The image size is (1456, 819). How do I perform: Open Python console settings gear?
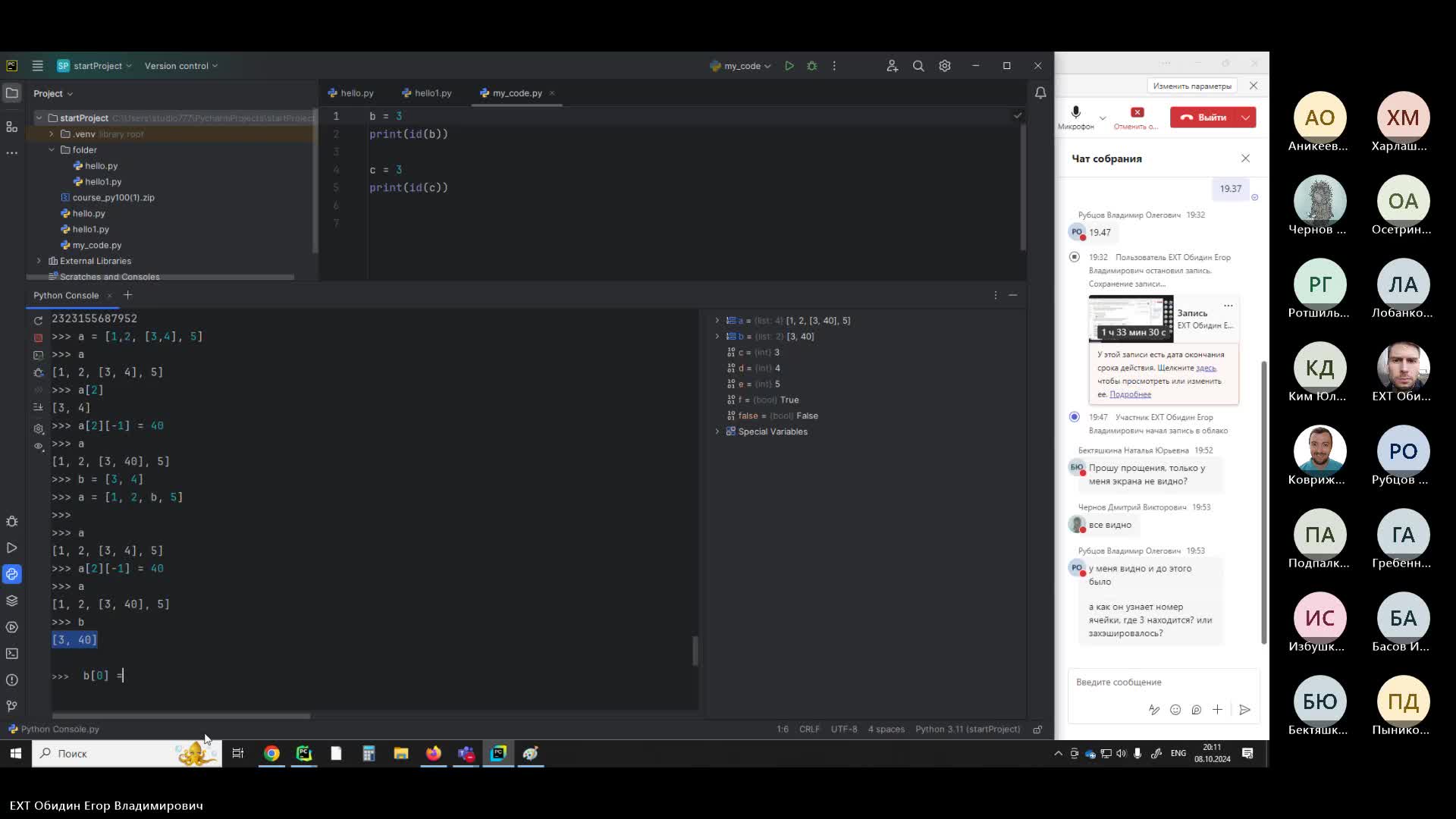39,428
